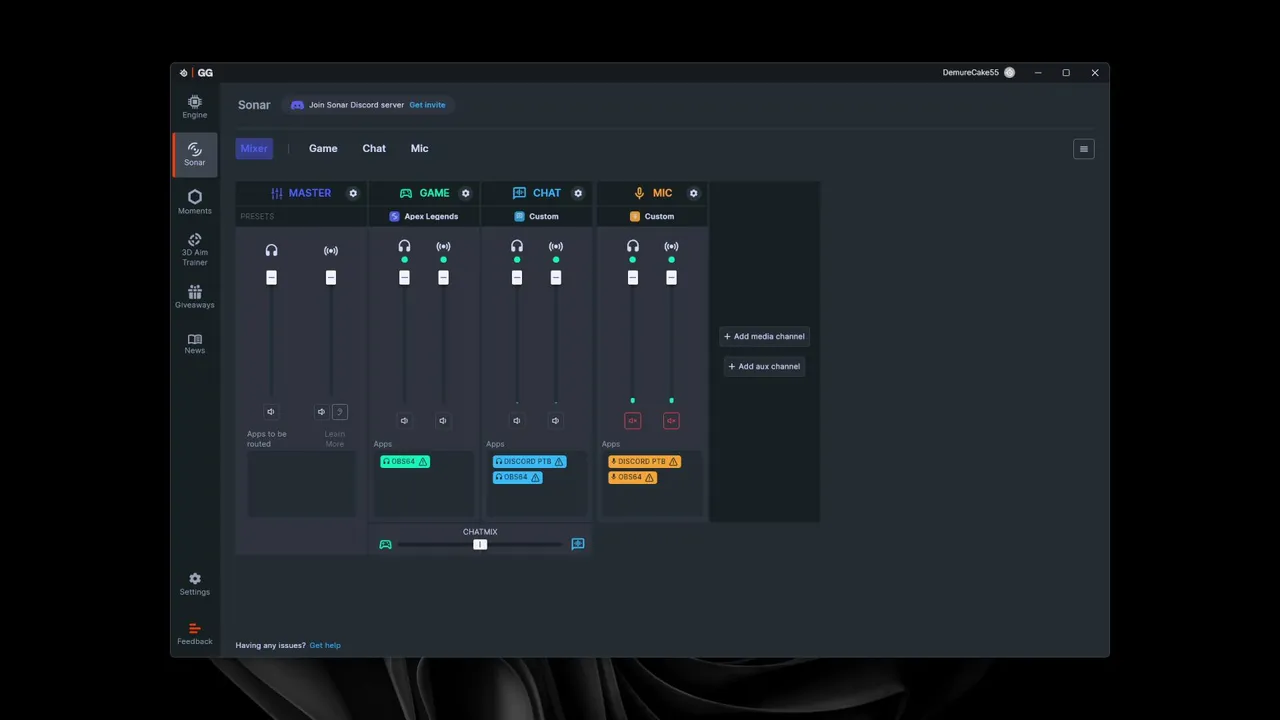Unmute the MIC streaming output
1280x720 pixels.
pyautogui.click(x=671, y=421)
